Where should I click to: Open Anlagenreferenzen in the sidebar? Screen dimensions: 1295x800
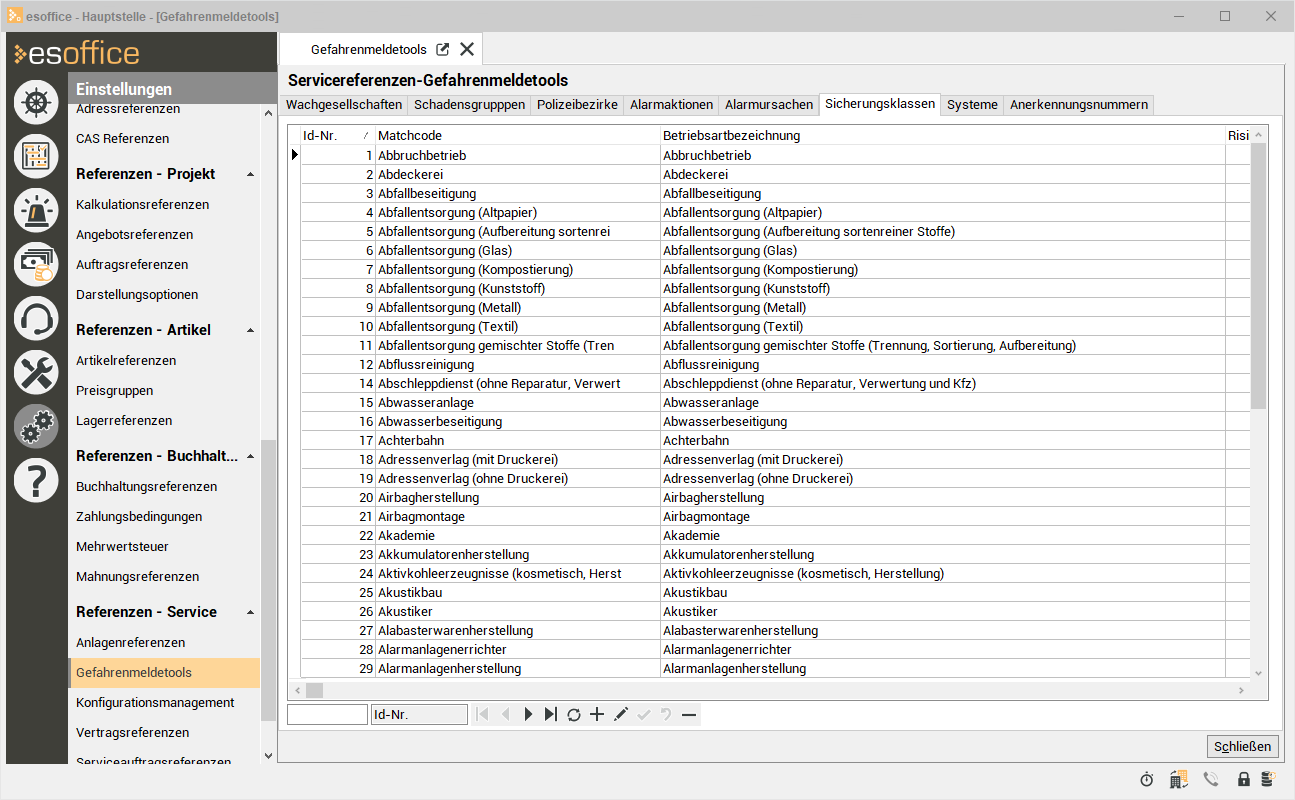coord(130,642)
